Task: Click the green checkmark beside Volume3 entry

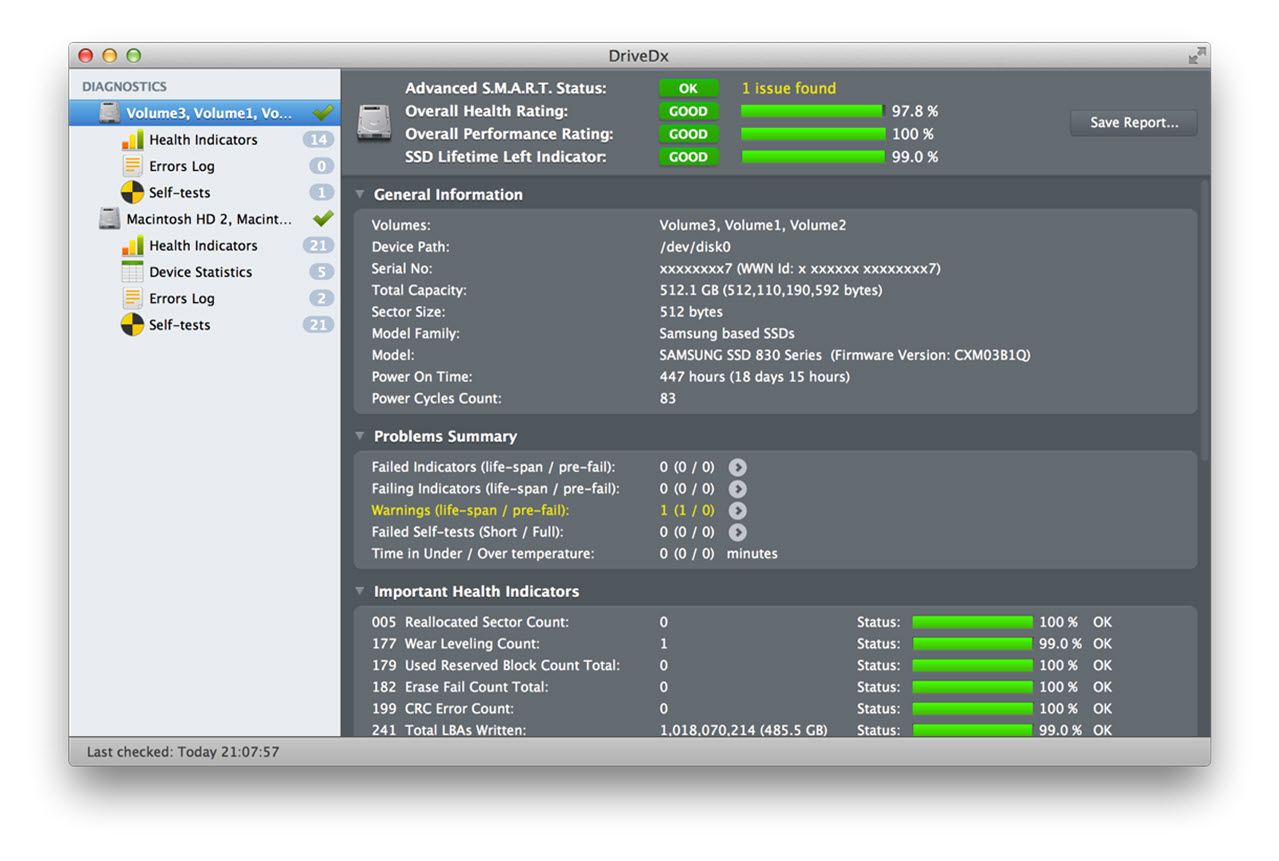Action: point(322,113)
